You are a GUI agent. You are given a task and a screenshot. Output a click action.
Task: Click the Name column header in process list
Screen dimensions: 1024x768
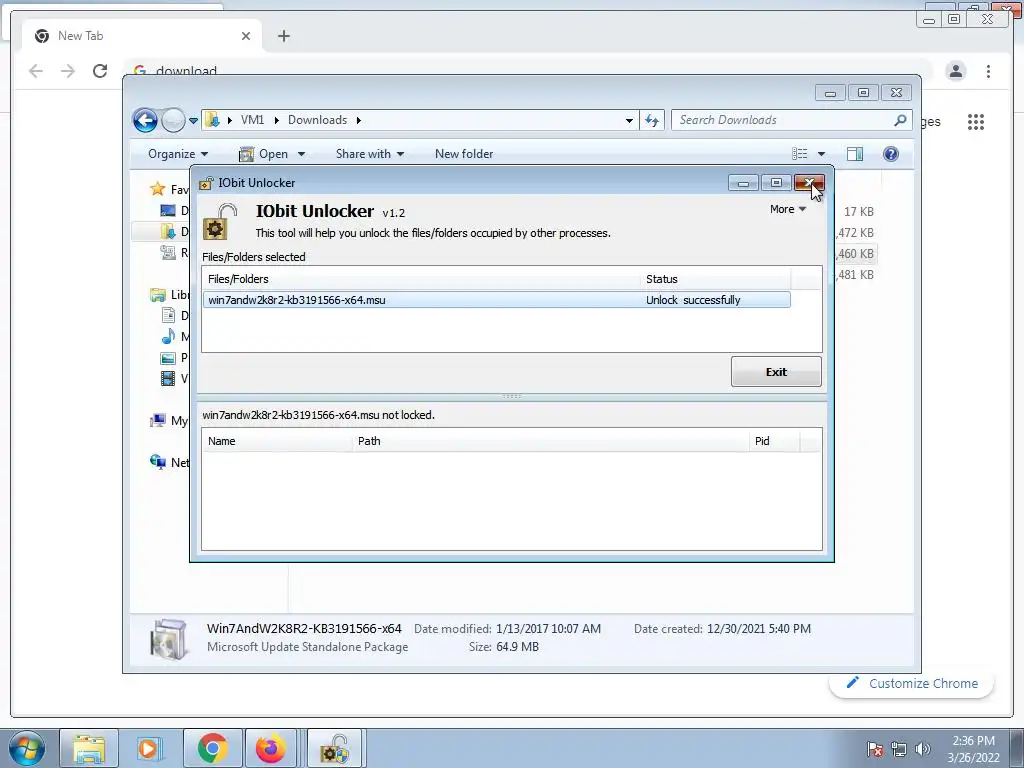278,441
